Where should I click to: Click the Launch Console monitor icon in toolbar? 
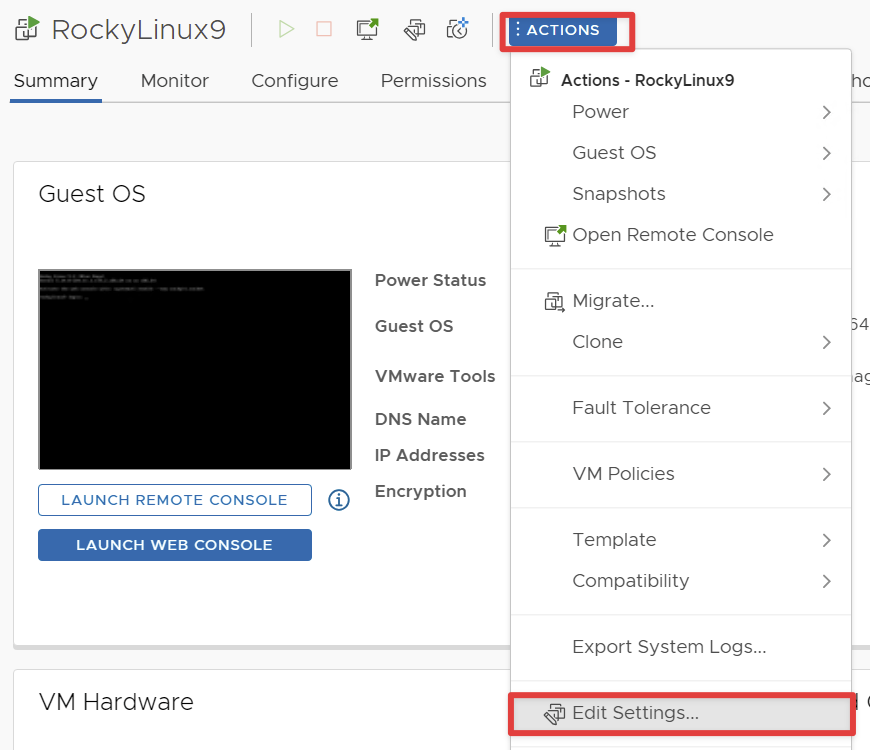click(x=367, y=30)
